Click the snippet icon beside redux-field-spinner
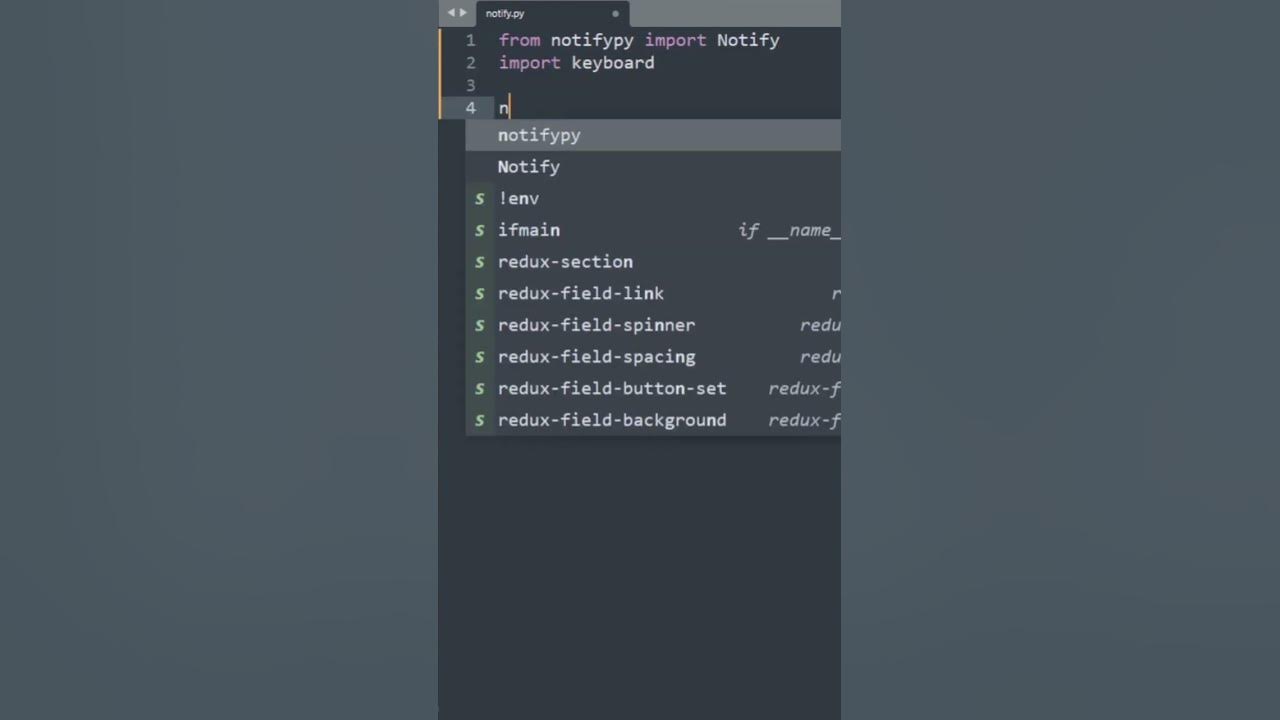 (x=480, y=325)
